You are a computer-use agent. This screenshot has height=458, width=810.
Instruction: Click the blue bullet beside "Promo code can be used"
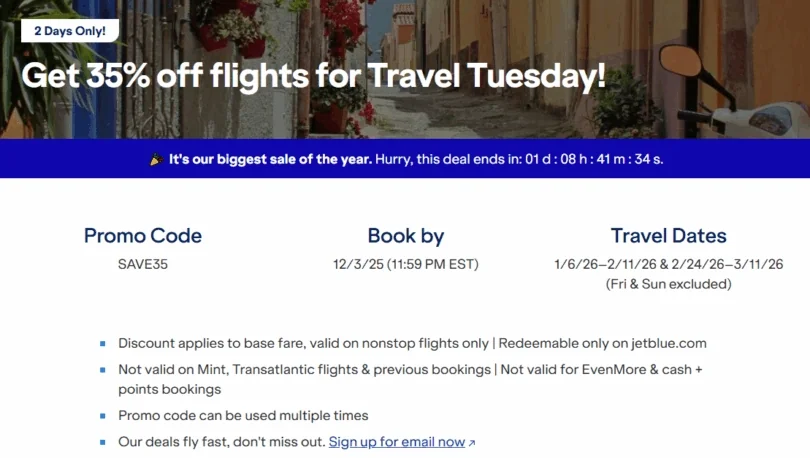point(103,416)
